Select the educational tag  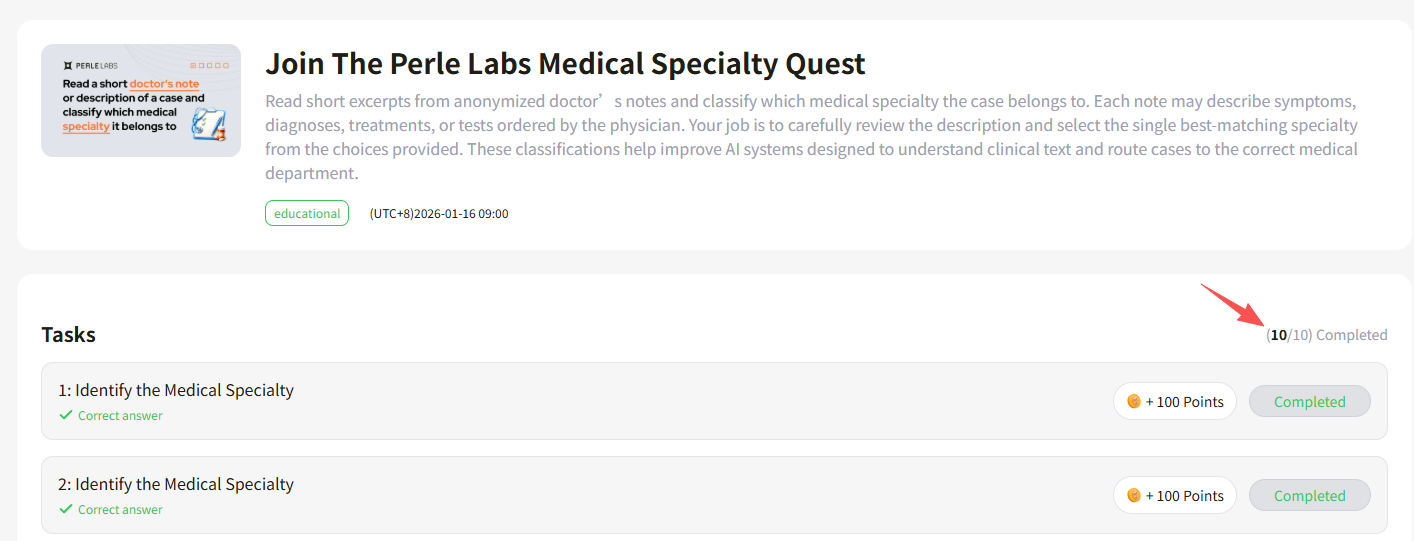[x=307, y=213]
